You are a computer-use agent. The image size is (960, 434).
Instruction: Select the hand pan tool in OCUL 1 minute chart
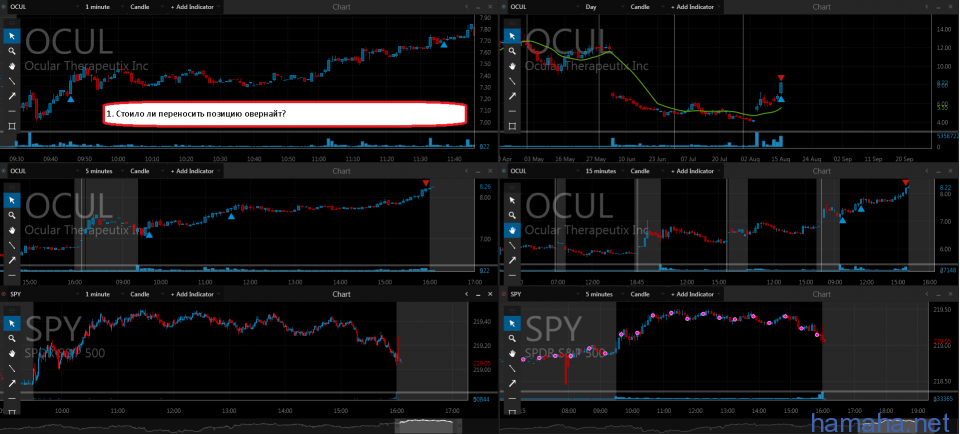(12, 66)
